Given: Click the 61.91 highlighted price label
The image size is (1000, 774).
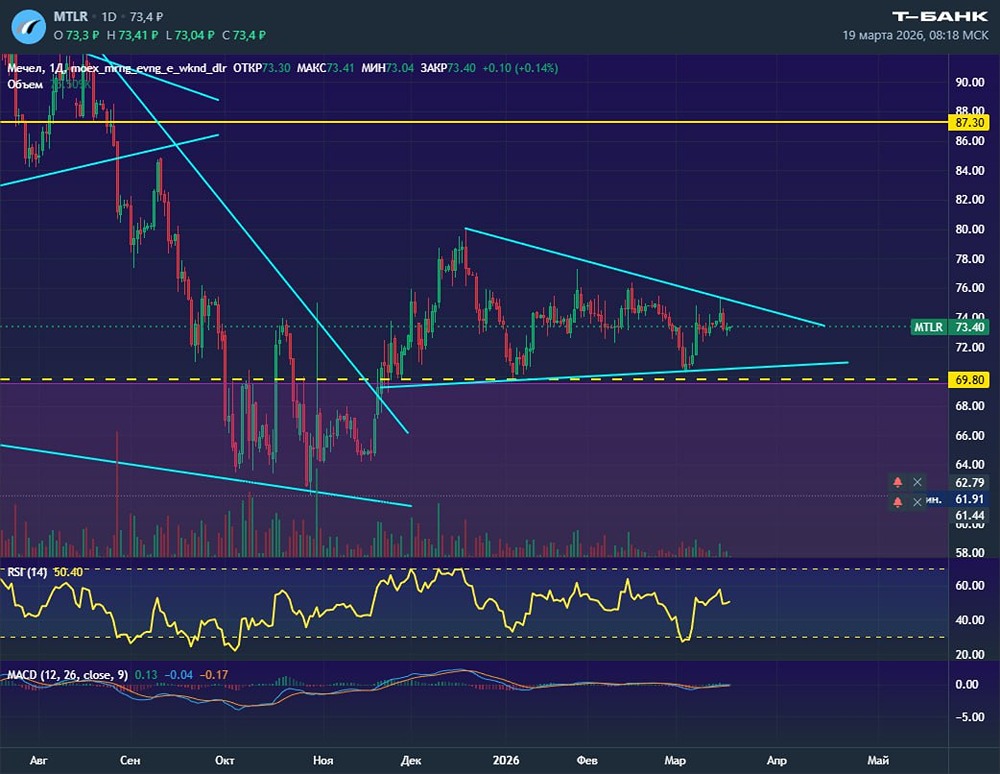Looking at the screenshot, I should (x=969, y=499).
